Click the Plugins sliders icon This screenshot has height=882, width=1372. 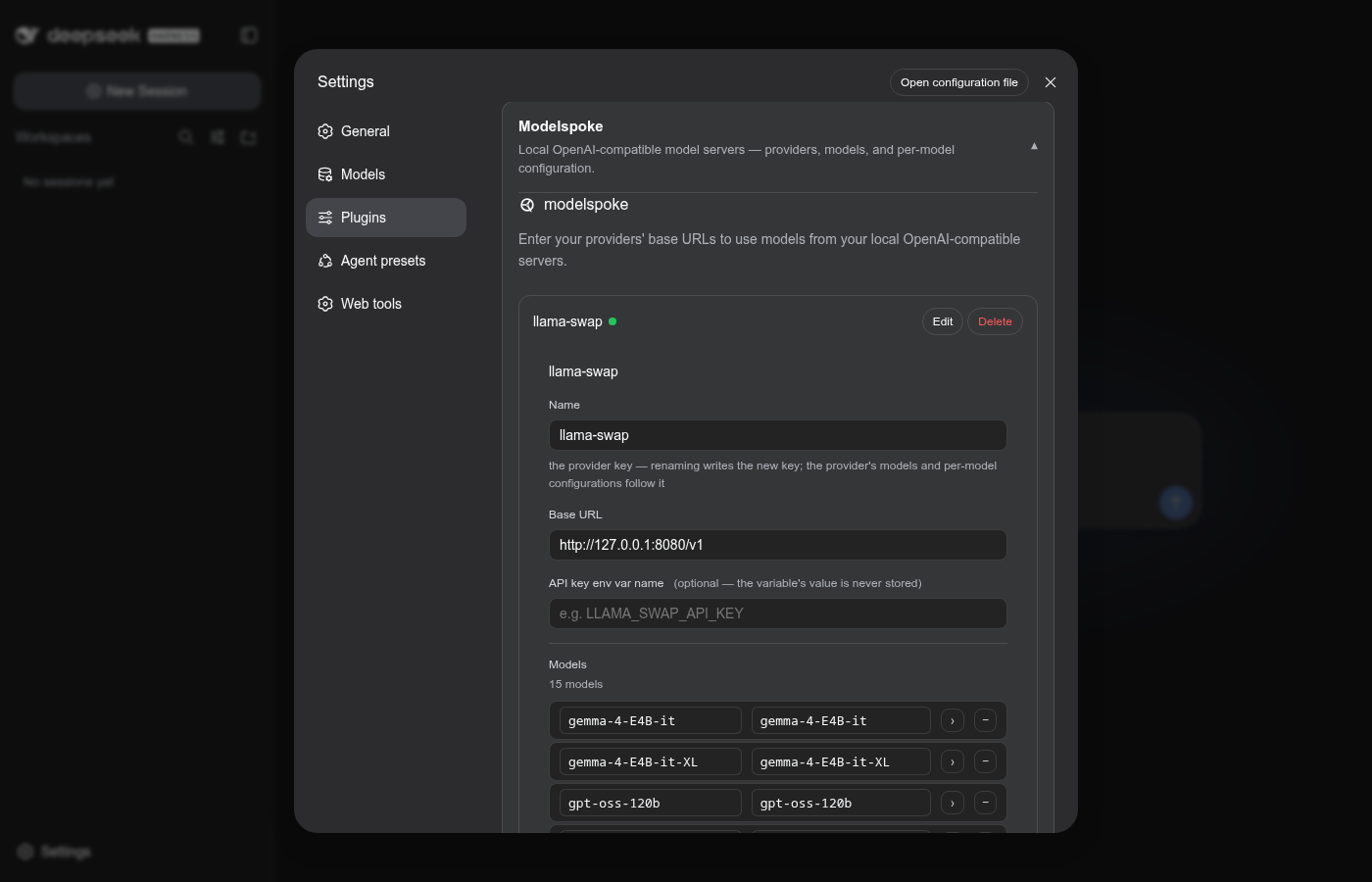click(x=325, y=218)
